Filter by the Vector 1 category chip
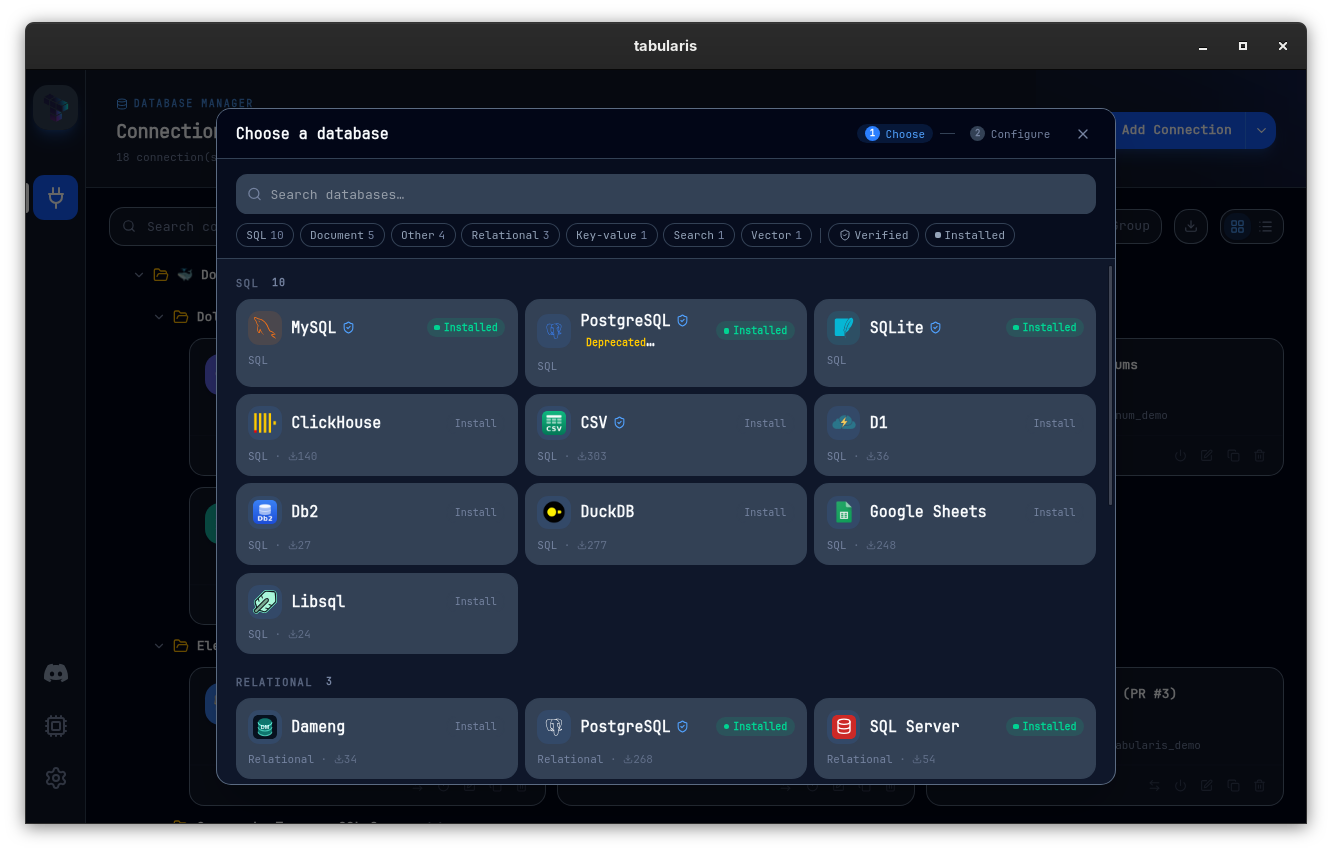Image resolution: width=1332 pixels, height=852 pixels. click(x=776, y=236)
